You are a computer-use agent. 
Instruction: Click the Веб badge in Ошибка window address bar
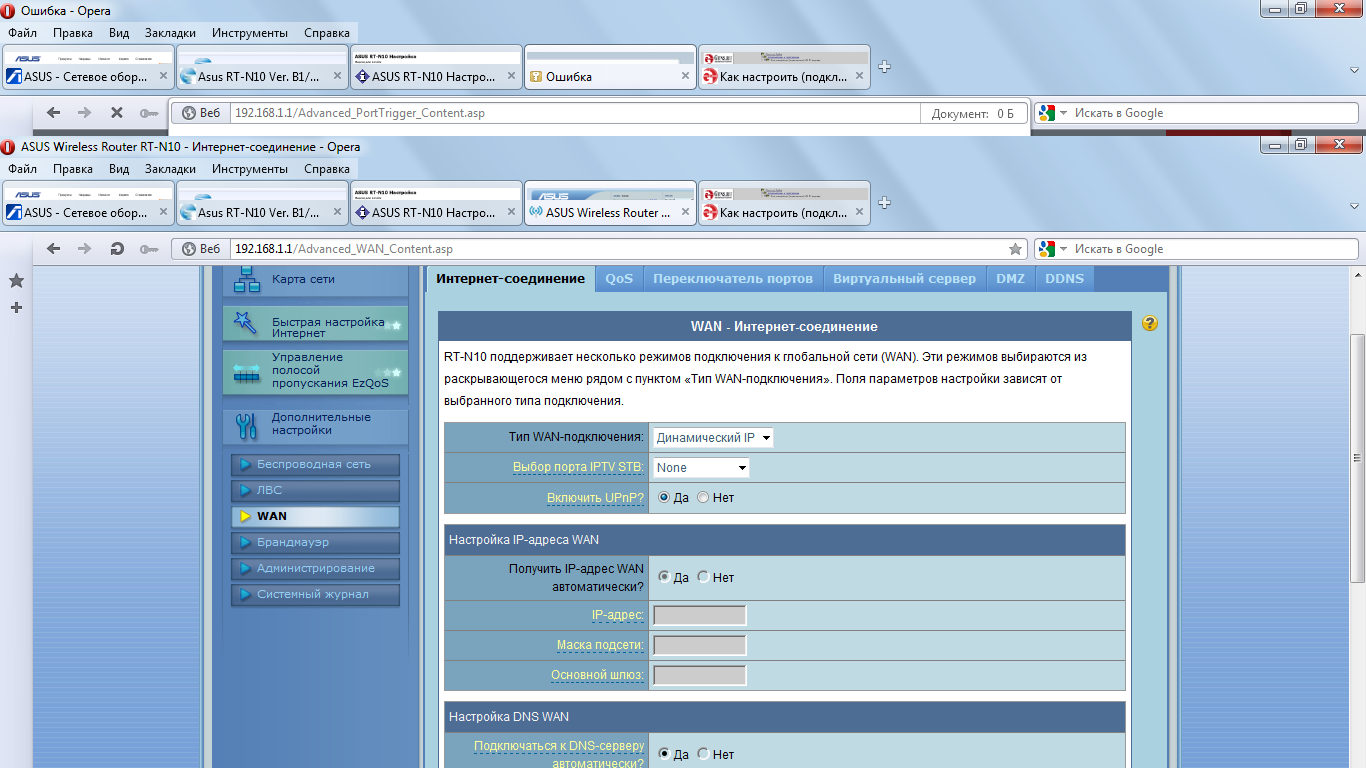pos(200,113)
